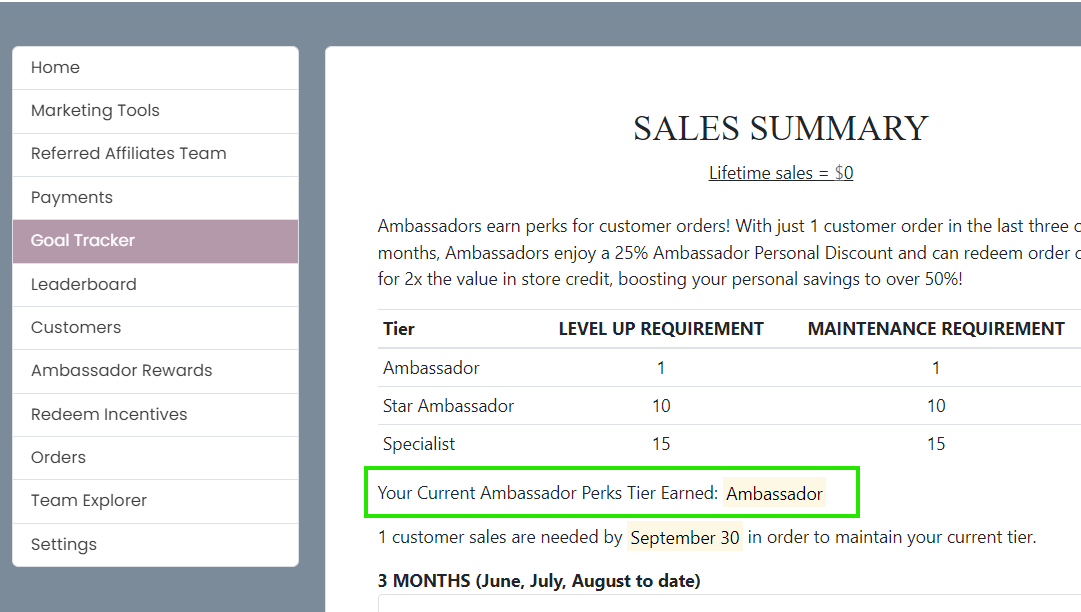This screenshot has height=612, width=1081.
Task: Click the Lifetime sales link
Action: click(x=781, y=173)
